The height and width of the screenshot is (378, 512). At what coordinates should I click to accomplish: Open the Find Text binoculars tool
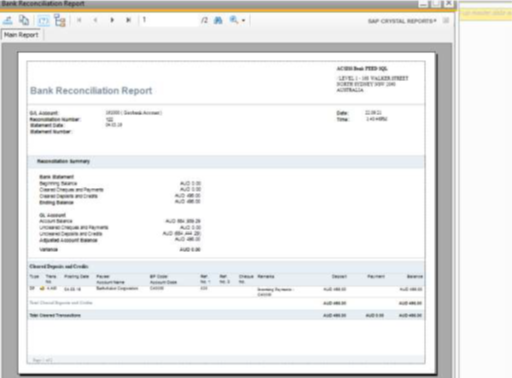click(x=218, y=20)
